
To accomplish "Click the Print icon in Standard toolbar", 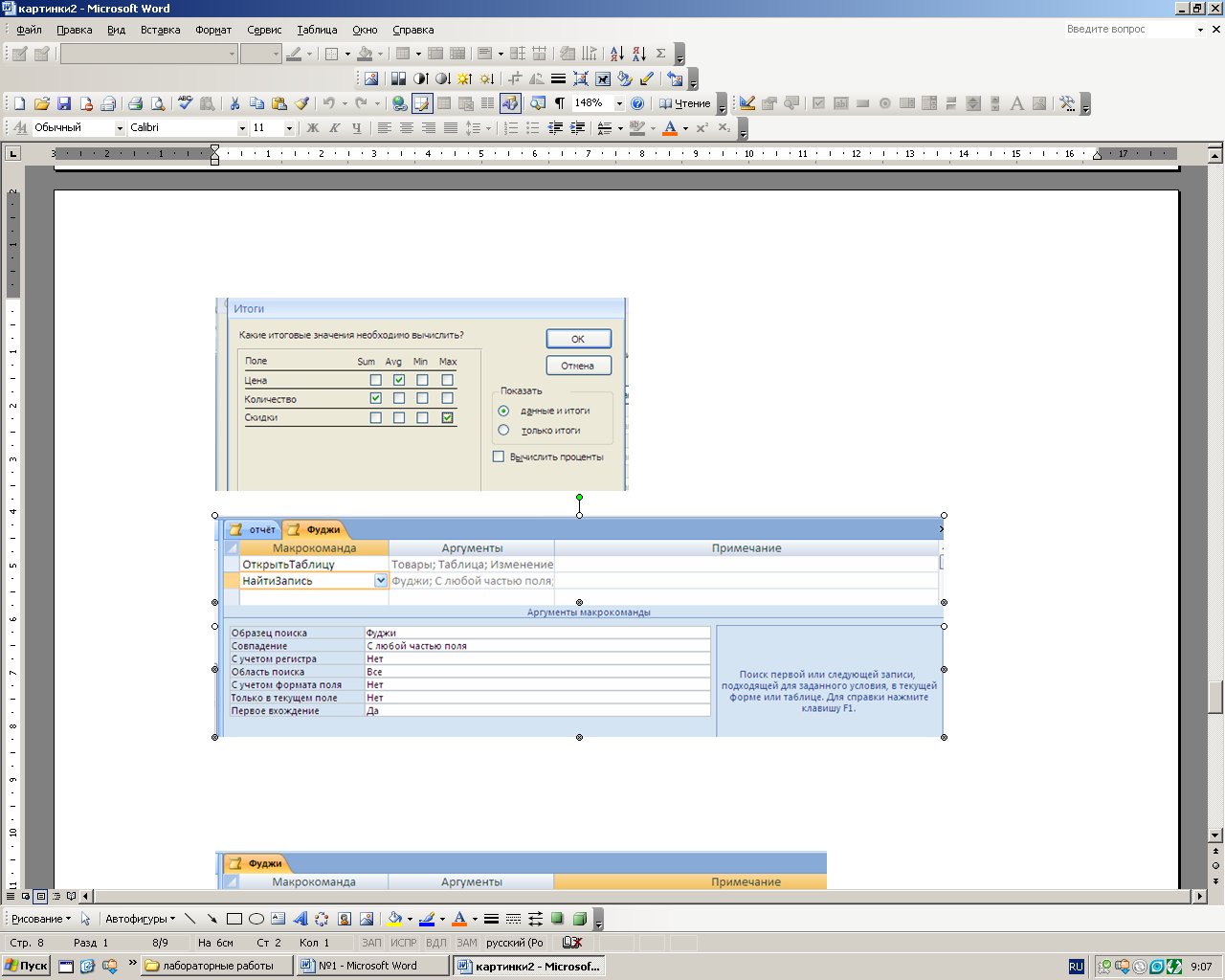I will tap(135, 103).
